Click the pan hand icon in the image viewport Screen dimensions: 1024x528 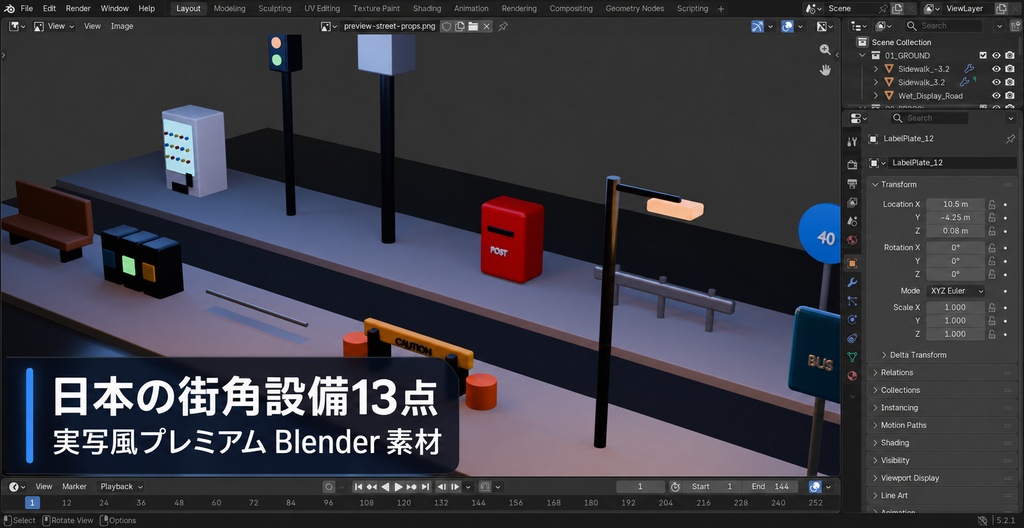(x=825, y=70)
